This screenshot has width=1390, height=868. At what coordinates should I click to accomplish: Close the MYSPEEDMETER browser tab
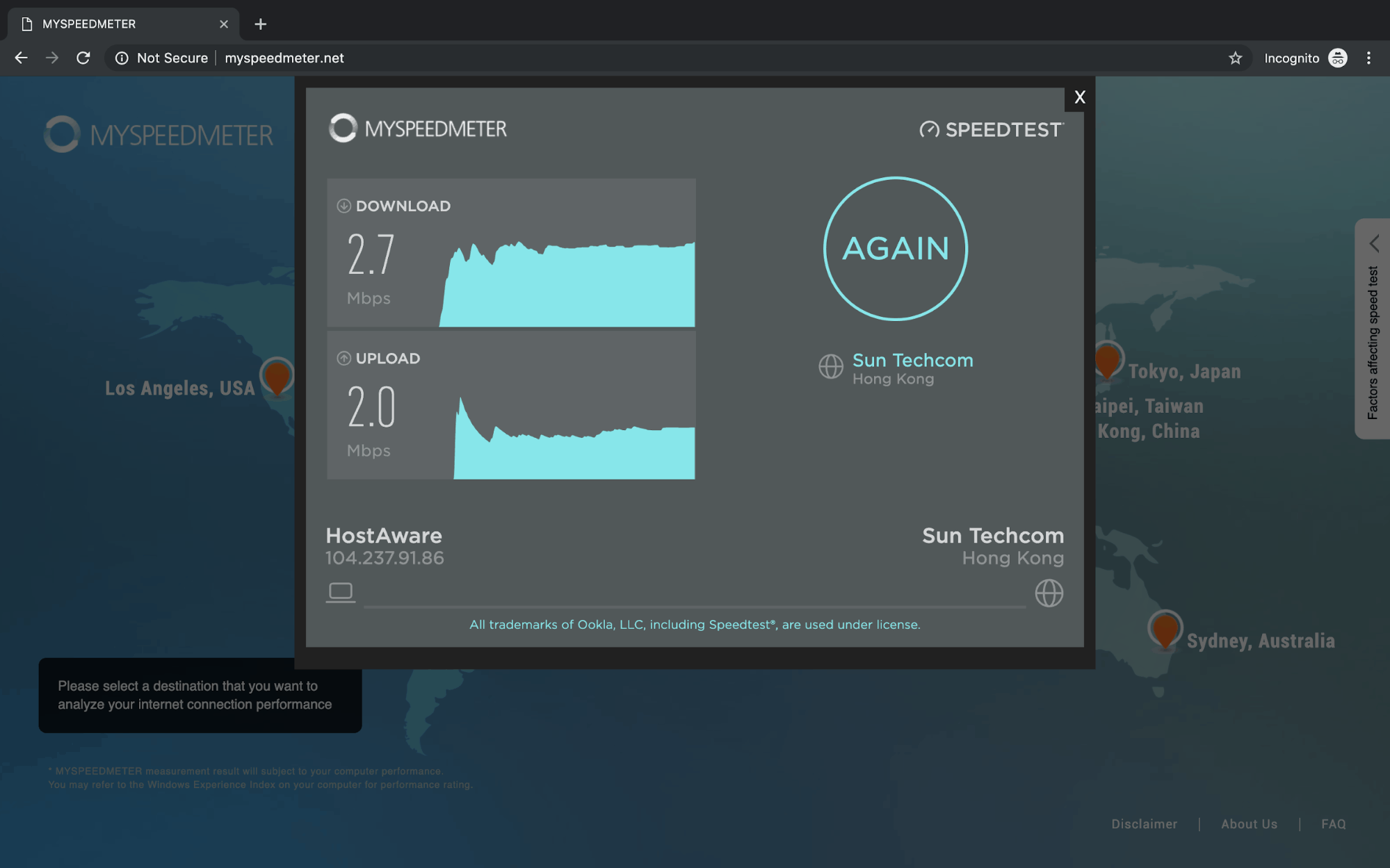point(224,24)
